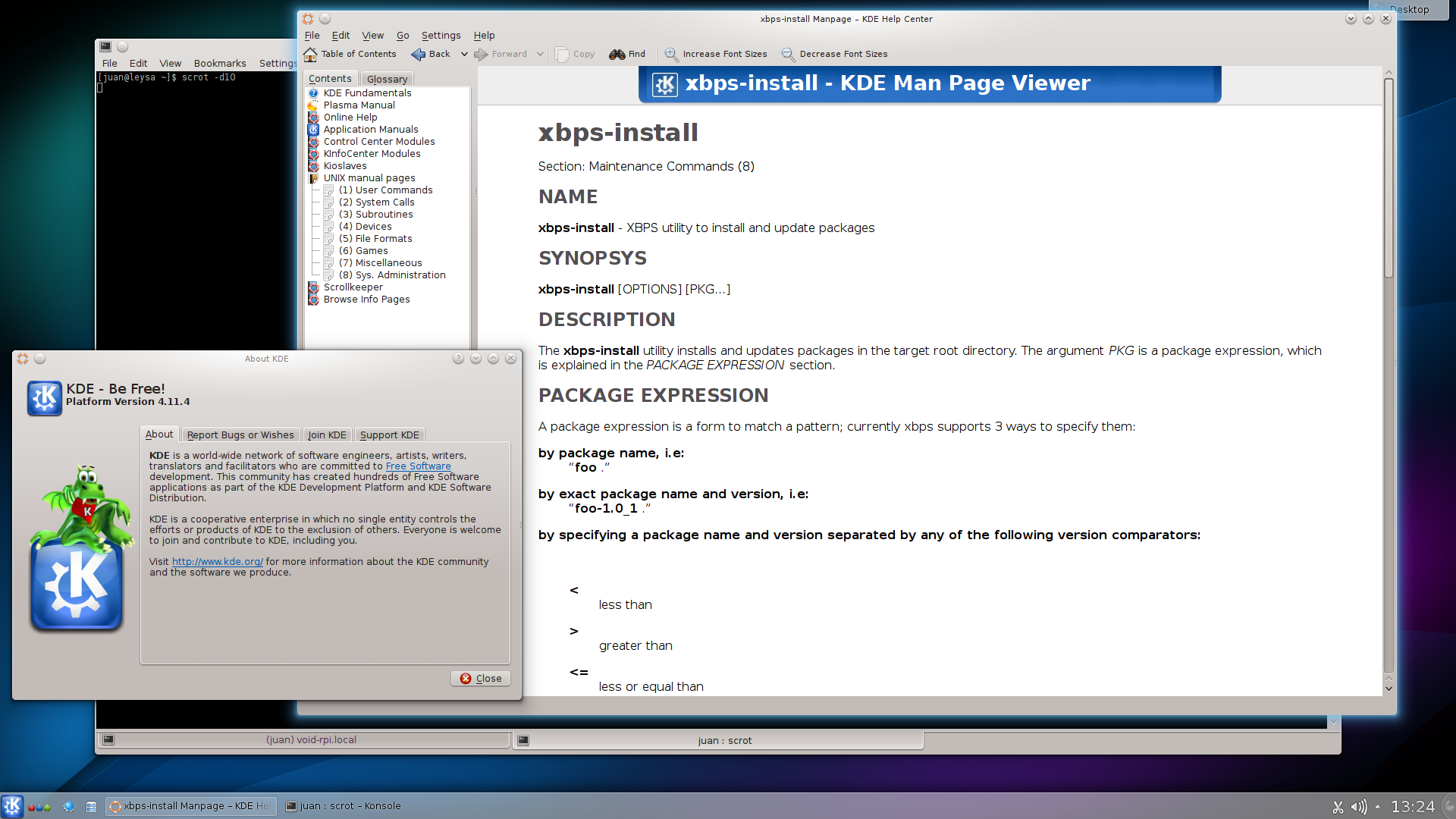Screen dimensions: 1456x819
Task: Switch to the Glossary tab
Action: tap(387, 79)
